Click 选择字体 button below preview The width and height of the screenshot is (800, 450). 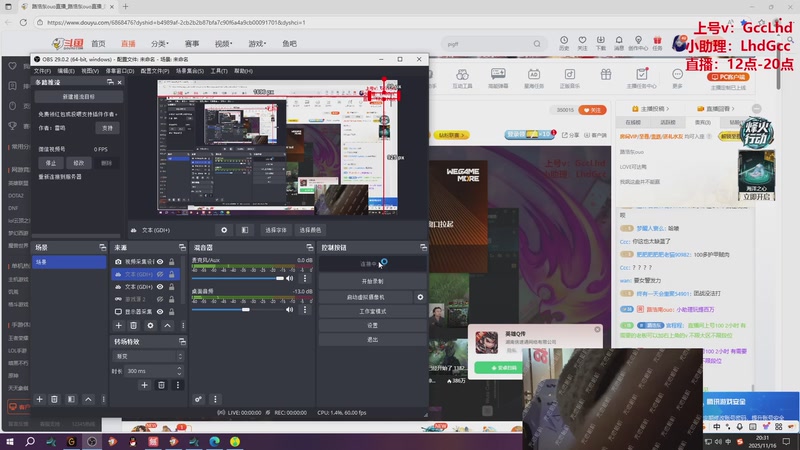click(x=276, y=230)
